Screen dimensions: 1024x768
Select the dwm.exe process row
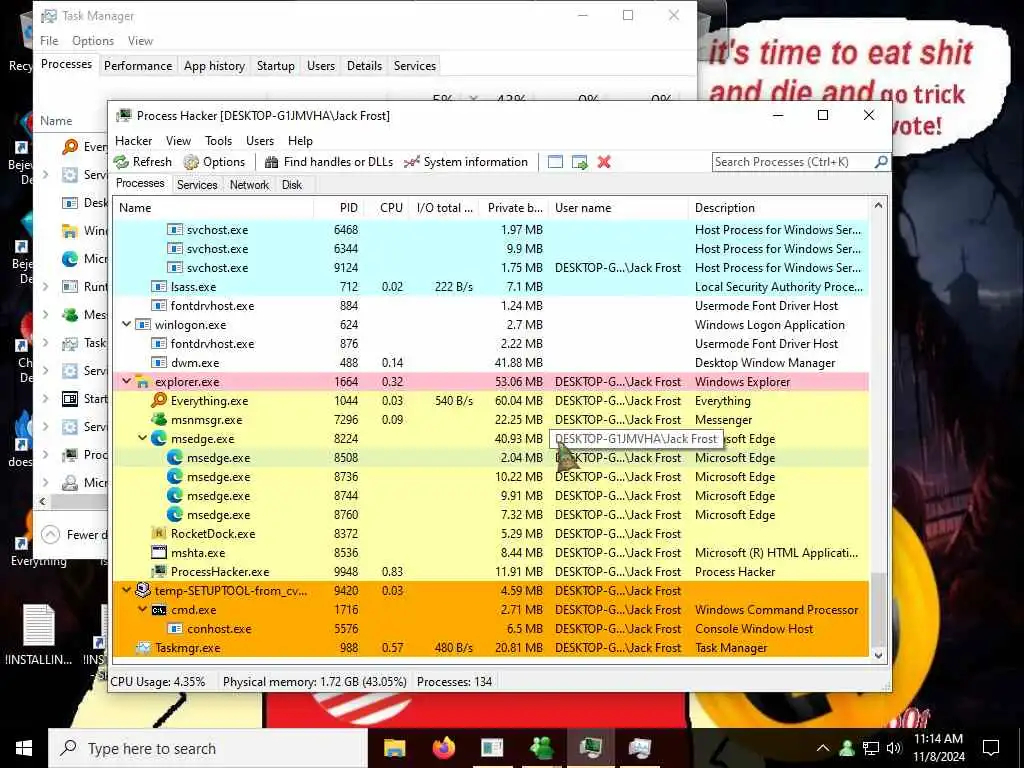tap(490, 362)
